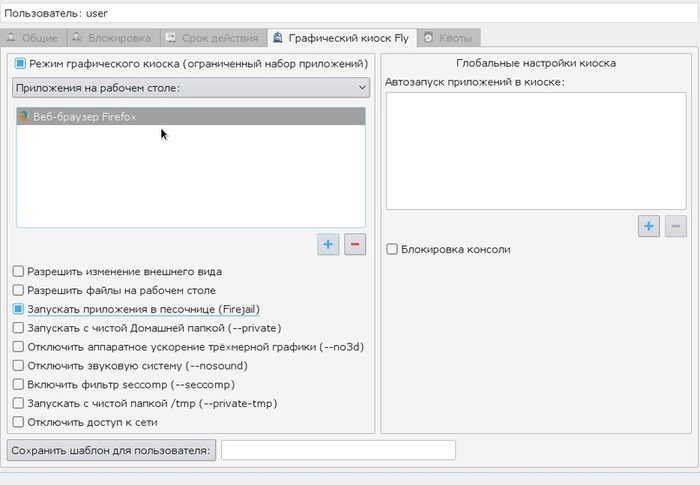Toggle Режим графического киоска checkbox
The height and width of the screenshot is (485, 700).
[20, 63]
